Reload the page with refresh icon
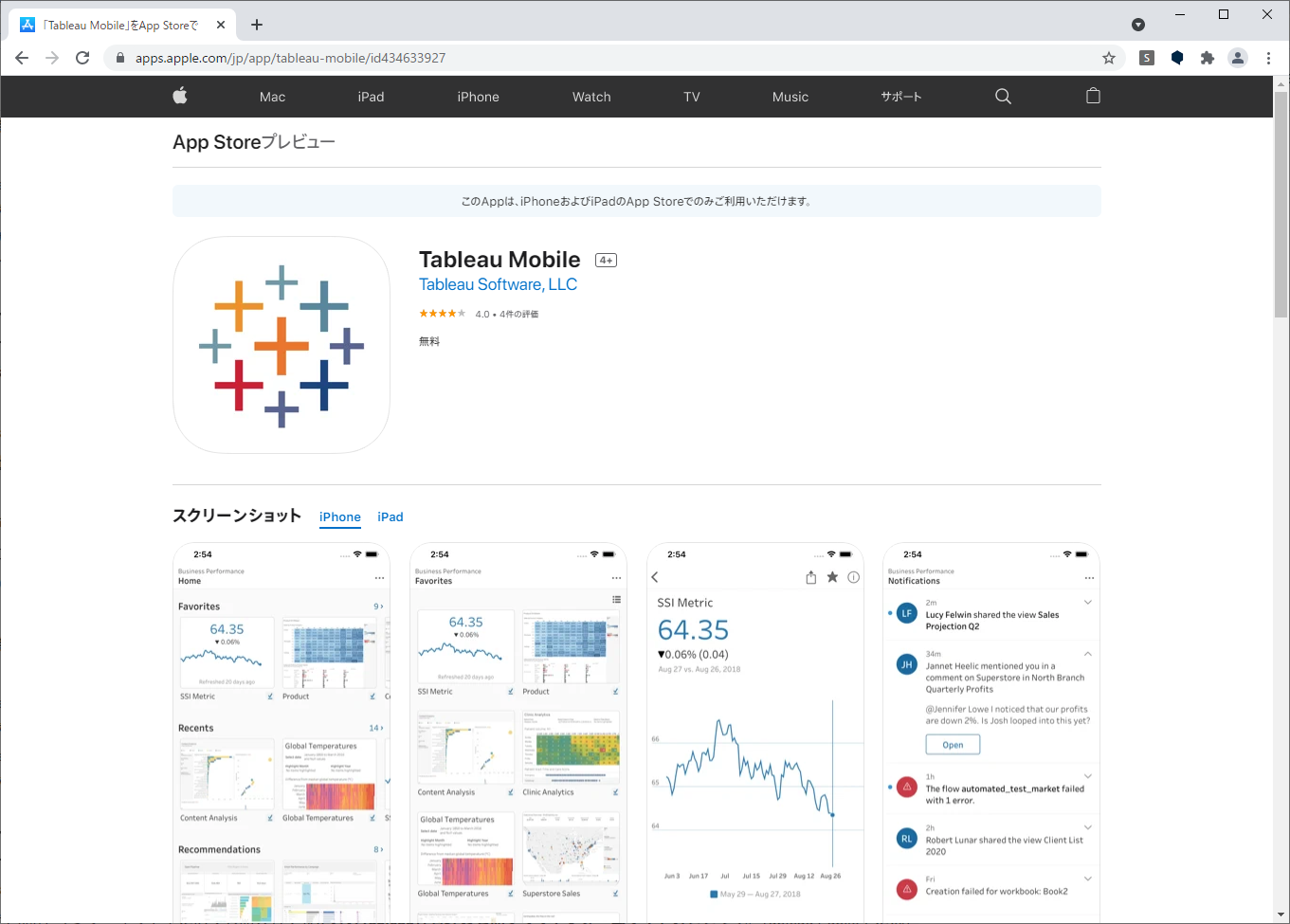 point(82,58)
